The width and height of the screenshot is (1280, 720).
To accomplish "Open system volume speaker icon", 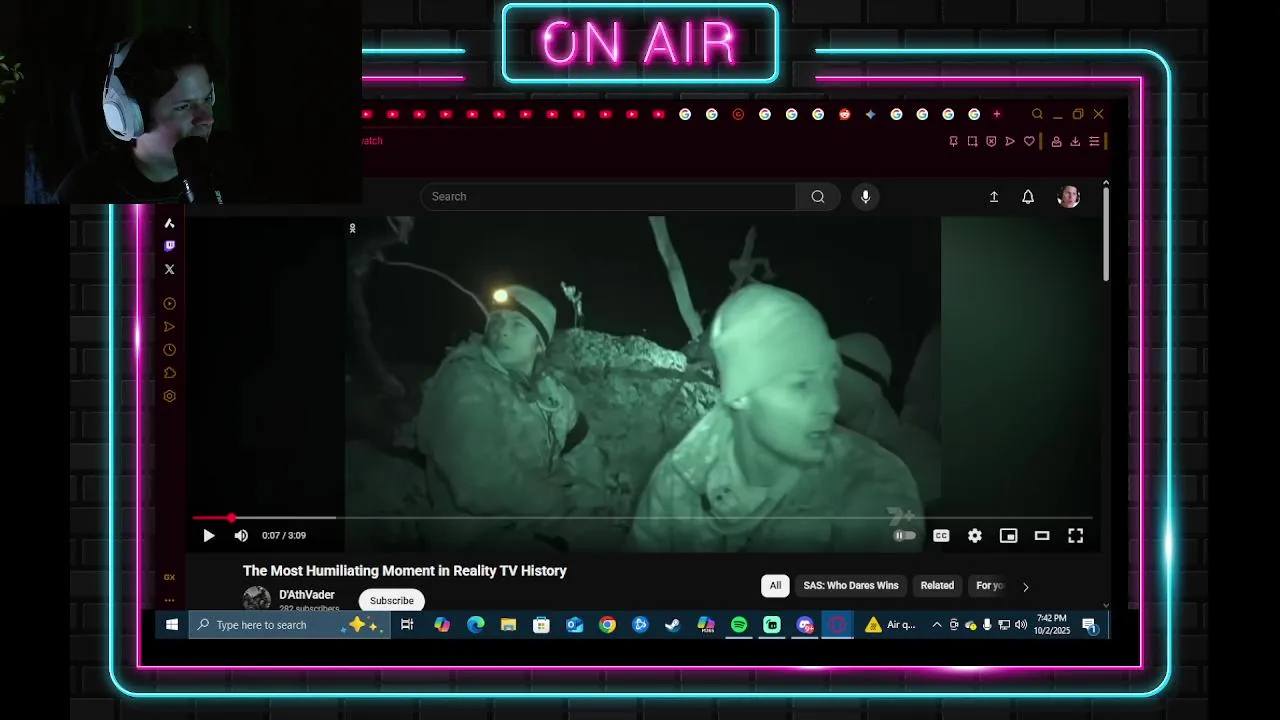I will point(1020,625).
